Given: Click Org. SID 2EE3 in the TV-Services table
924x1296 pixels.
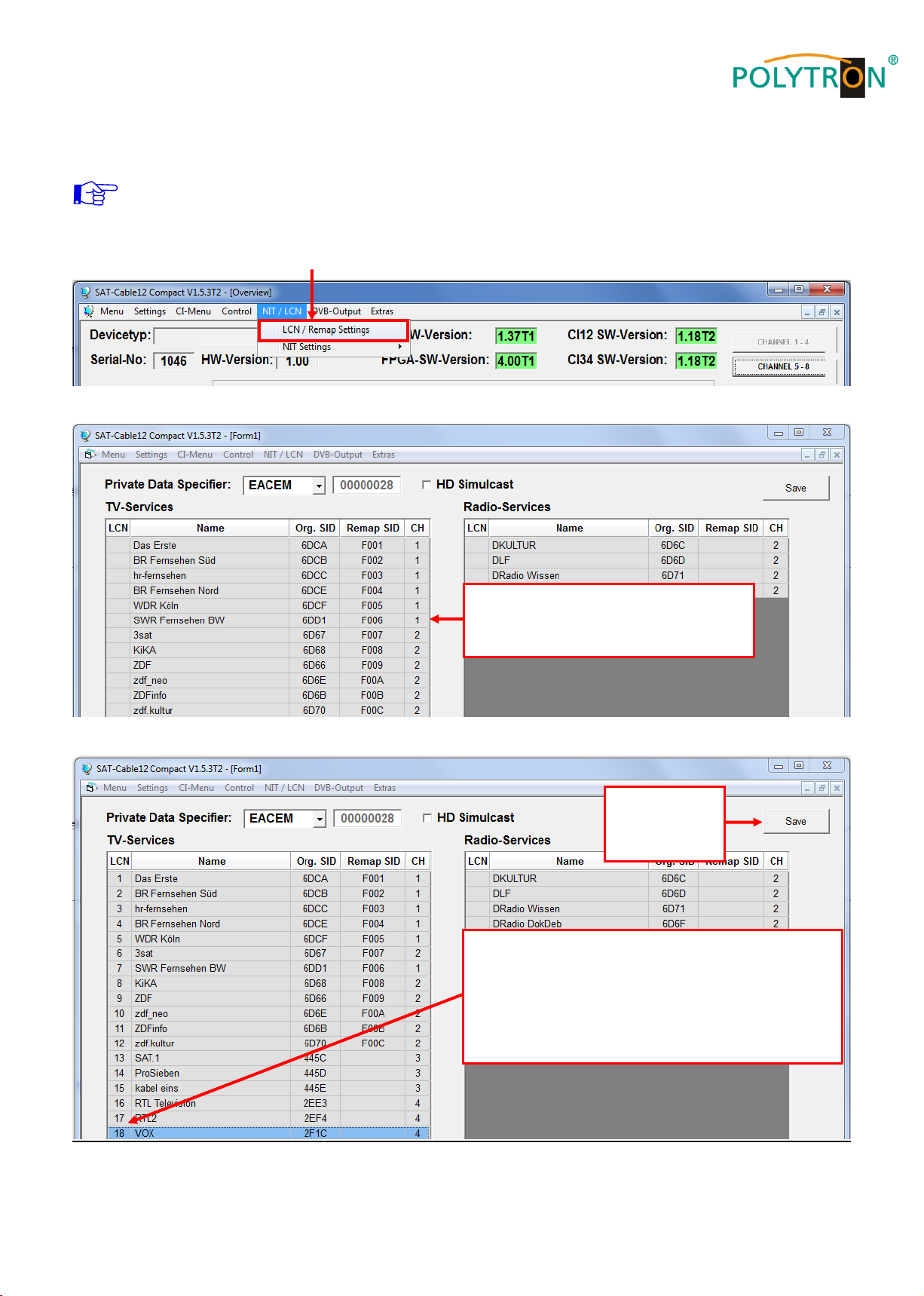Looking at the screenshot, I should pos(315,1103).
